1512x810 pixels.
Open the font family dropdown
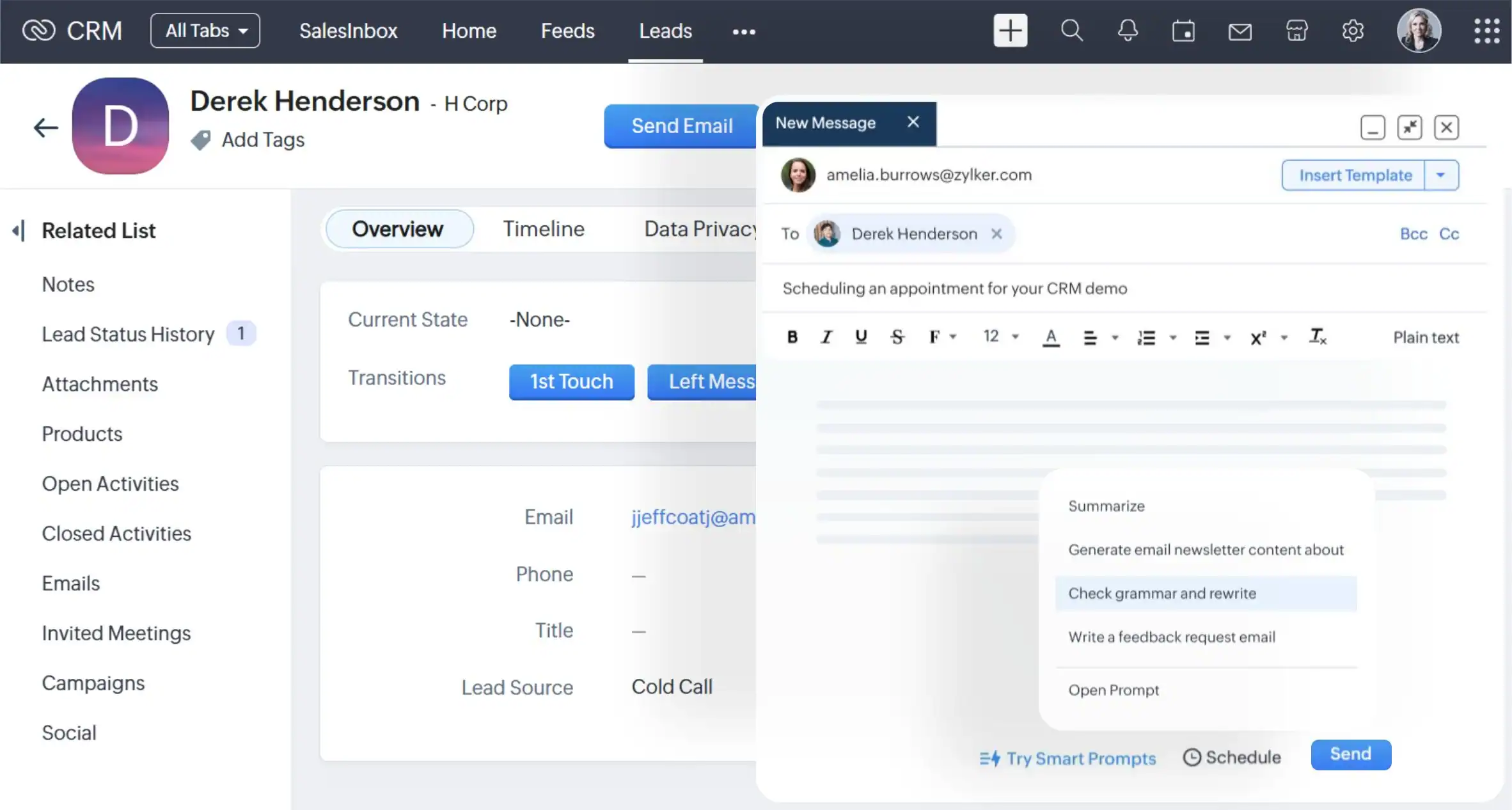(x=942, y=337)
